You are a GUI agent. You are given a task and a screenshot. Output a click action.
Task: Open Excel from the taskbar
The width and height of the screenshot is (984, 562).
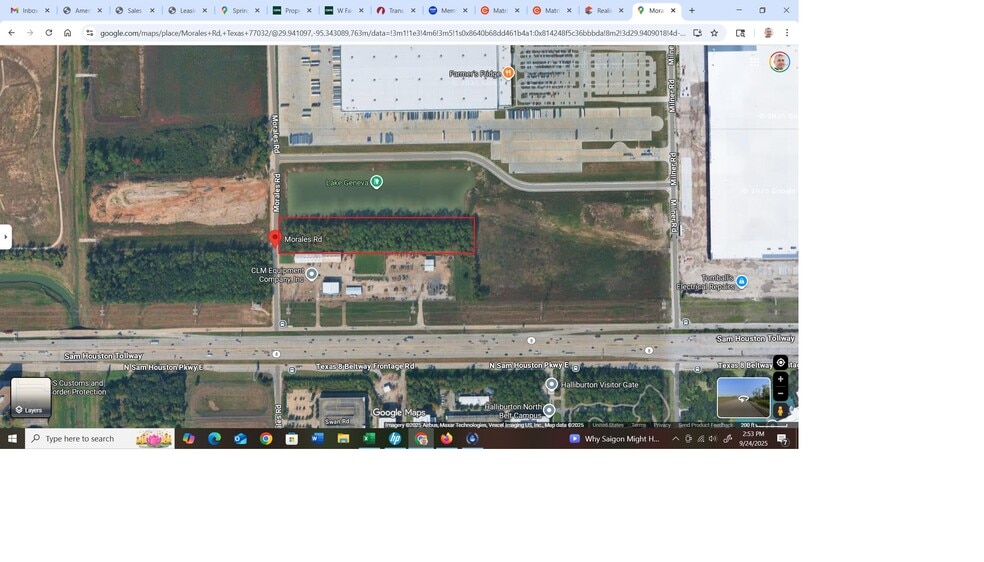tap(369, 438)
